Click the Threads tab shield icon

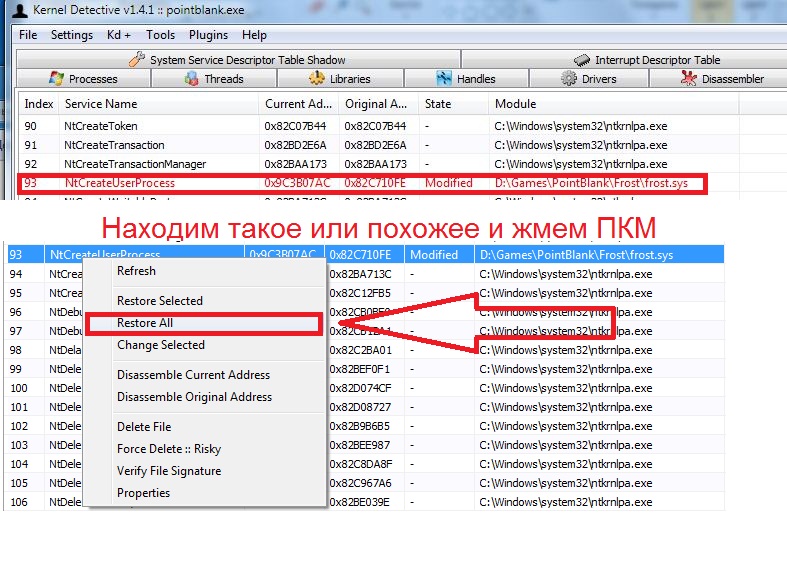point(192,79)
